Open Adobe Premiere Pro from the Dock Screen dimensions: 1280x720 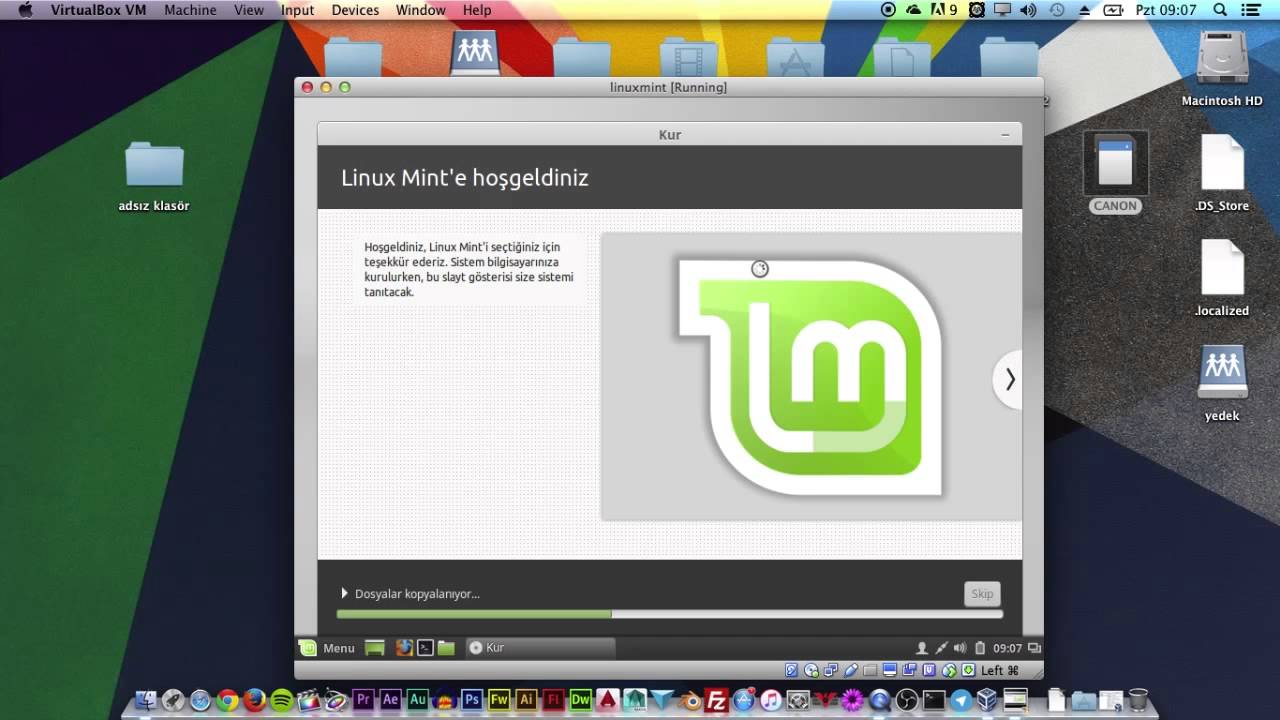click(x=363, y=700)
